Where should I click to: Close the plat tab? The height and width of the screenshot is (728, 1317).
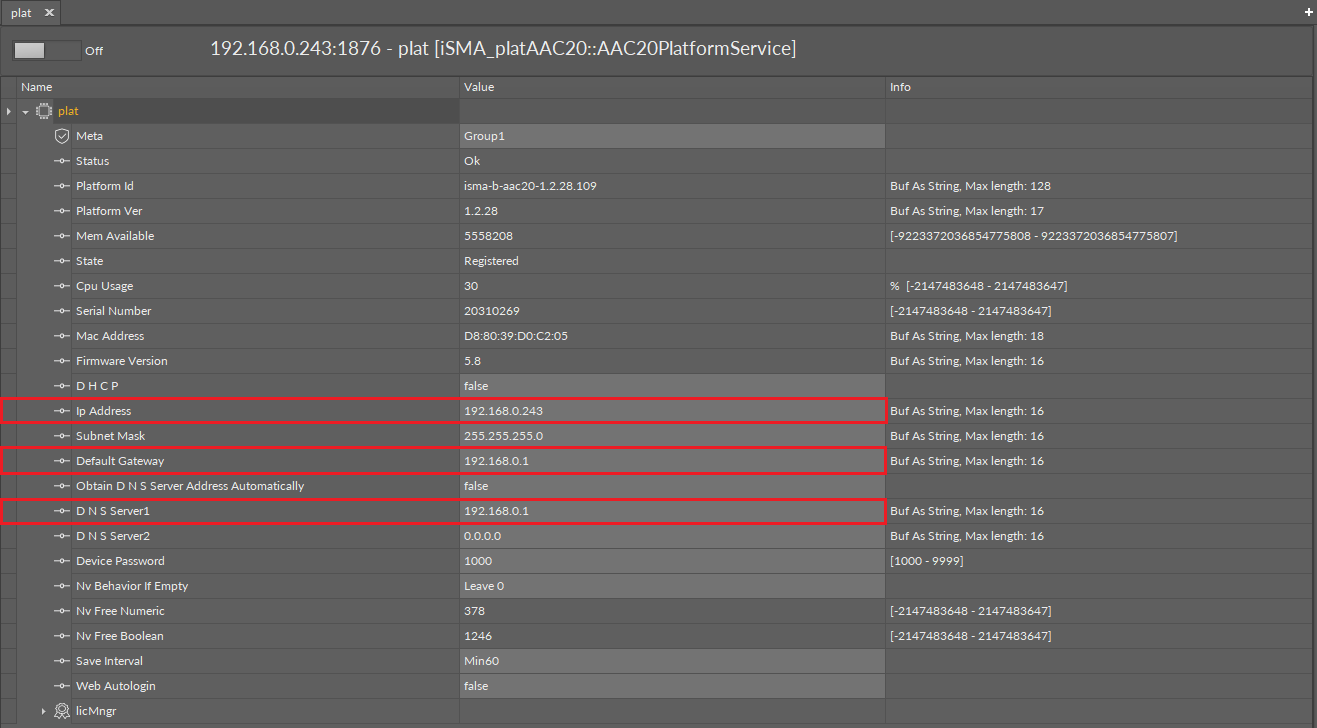click(49, 13)
